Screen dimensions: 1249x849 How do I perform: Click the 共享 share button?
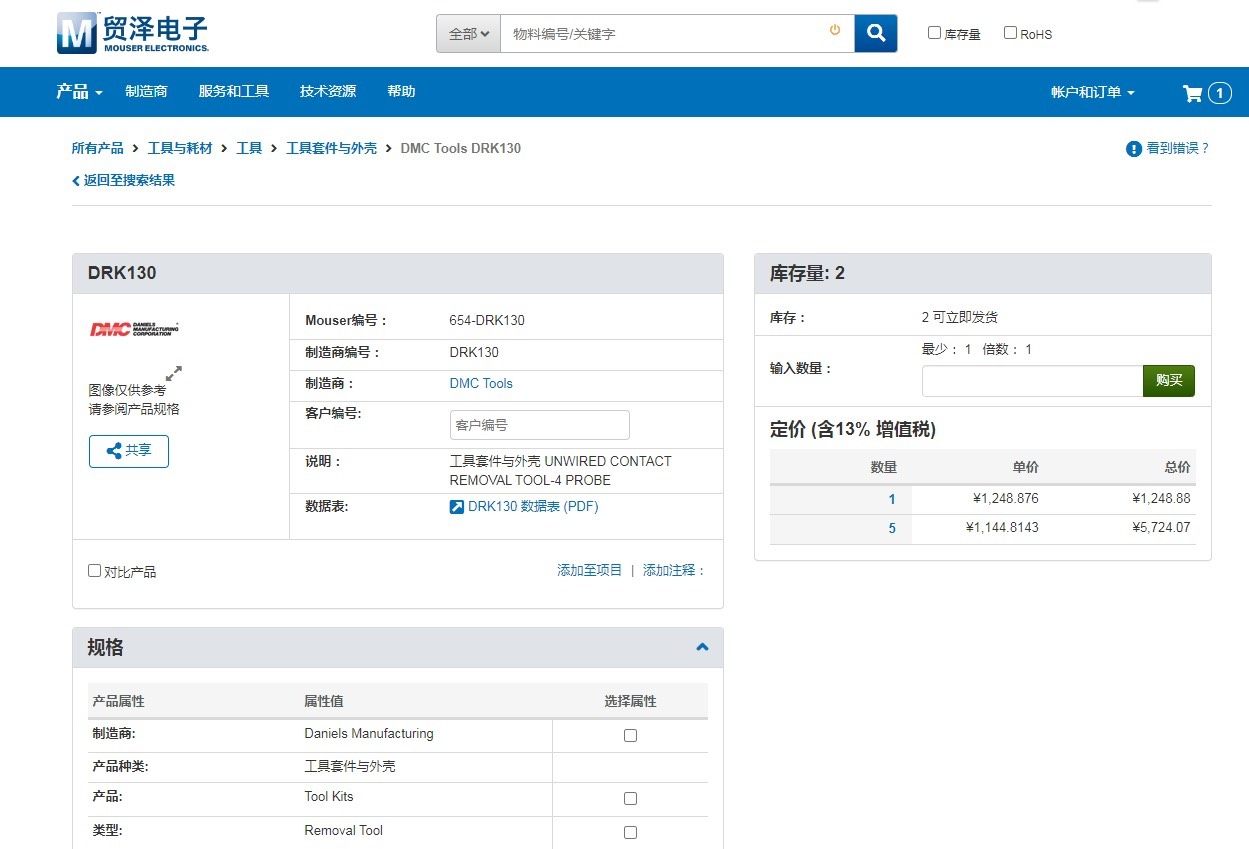point(129,451)
